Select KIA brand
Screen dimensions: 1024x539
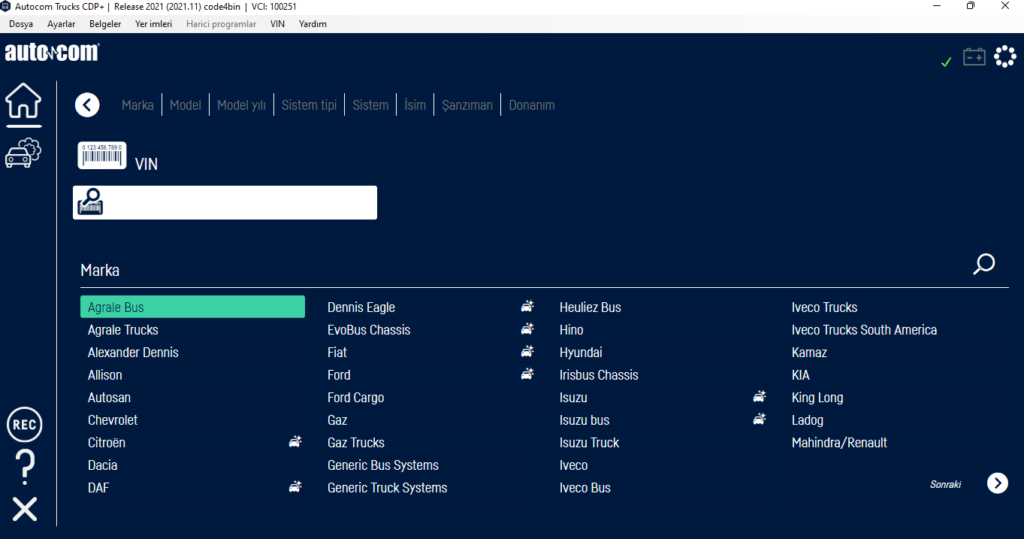801,375
